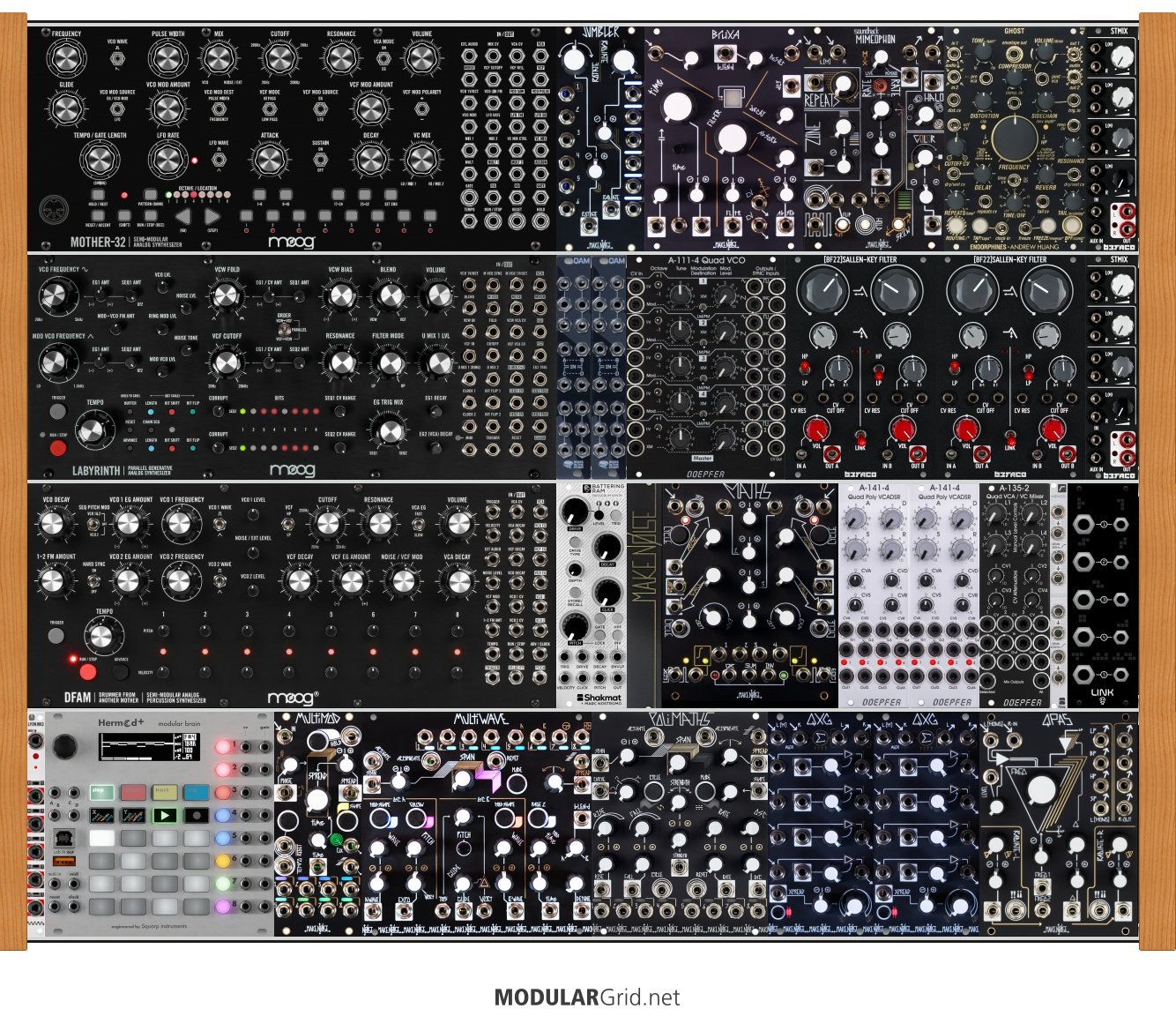This screenshot has width=1176, height=1016.
Task: Hit the green play button on Hermod+
Action: (165, 817)
